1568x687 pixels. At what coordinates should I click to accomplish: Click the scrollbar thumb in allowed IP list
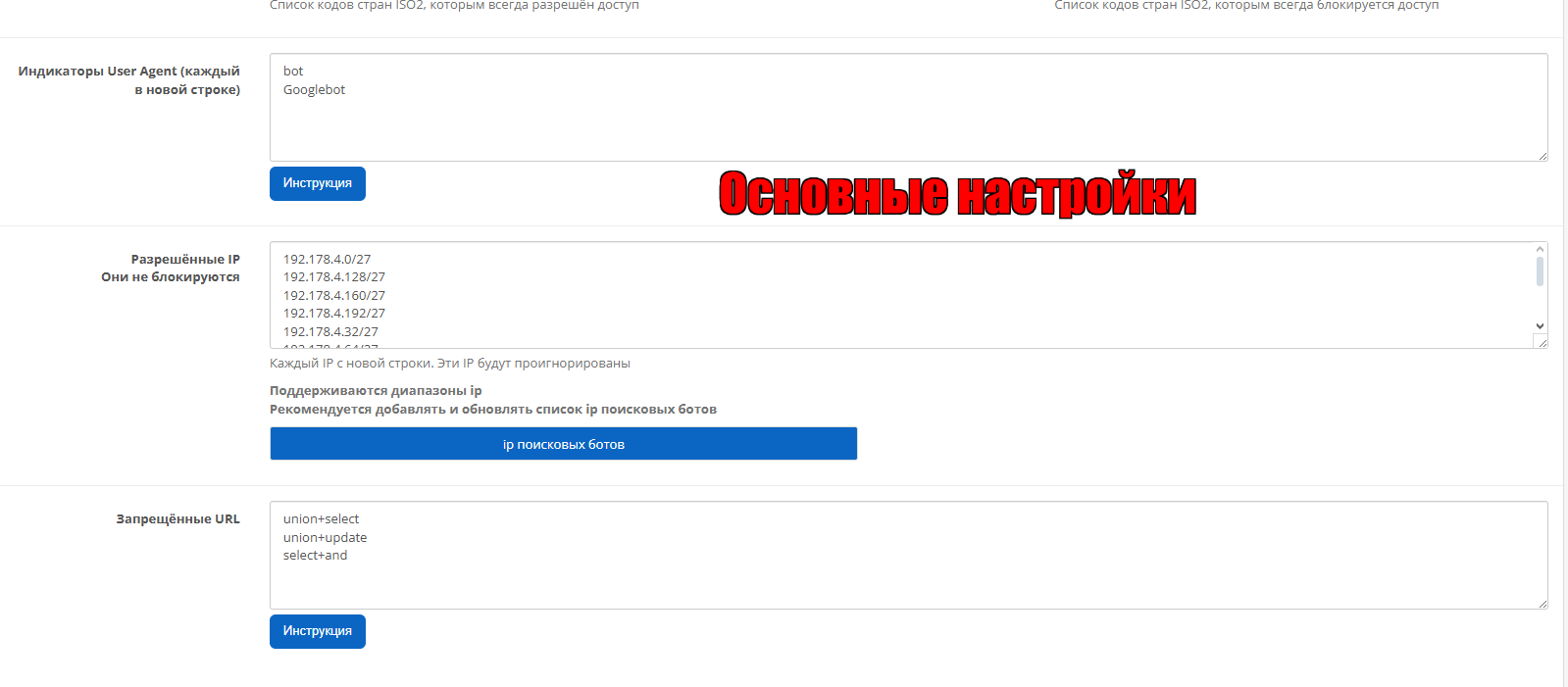(x=1540, y=271)
